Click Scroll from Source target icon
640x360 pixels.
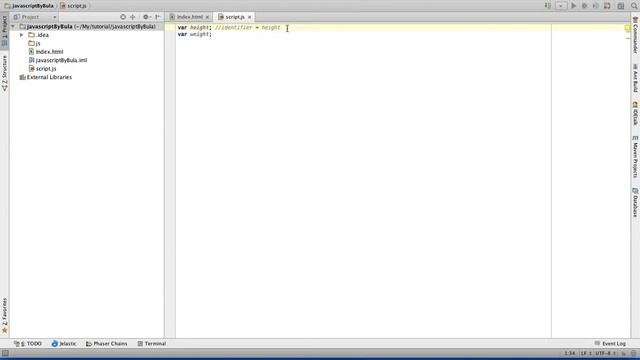[x=123, y=17]
